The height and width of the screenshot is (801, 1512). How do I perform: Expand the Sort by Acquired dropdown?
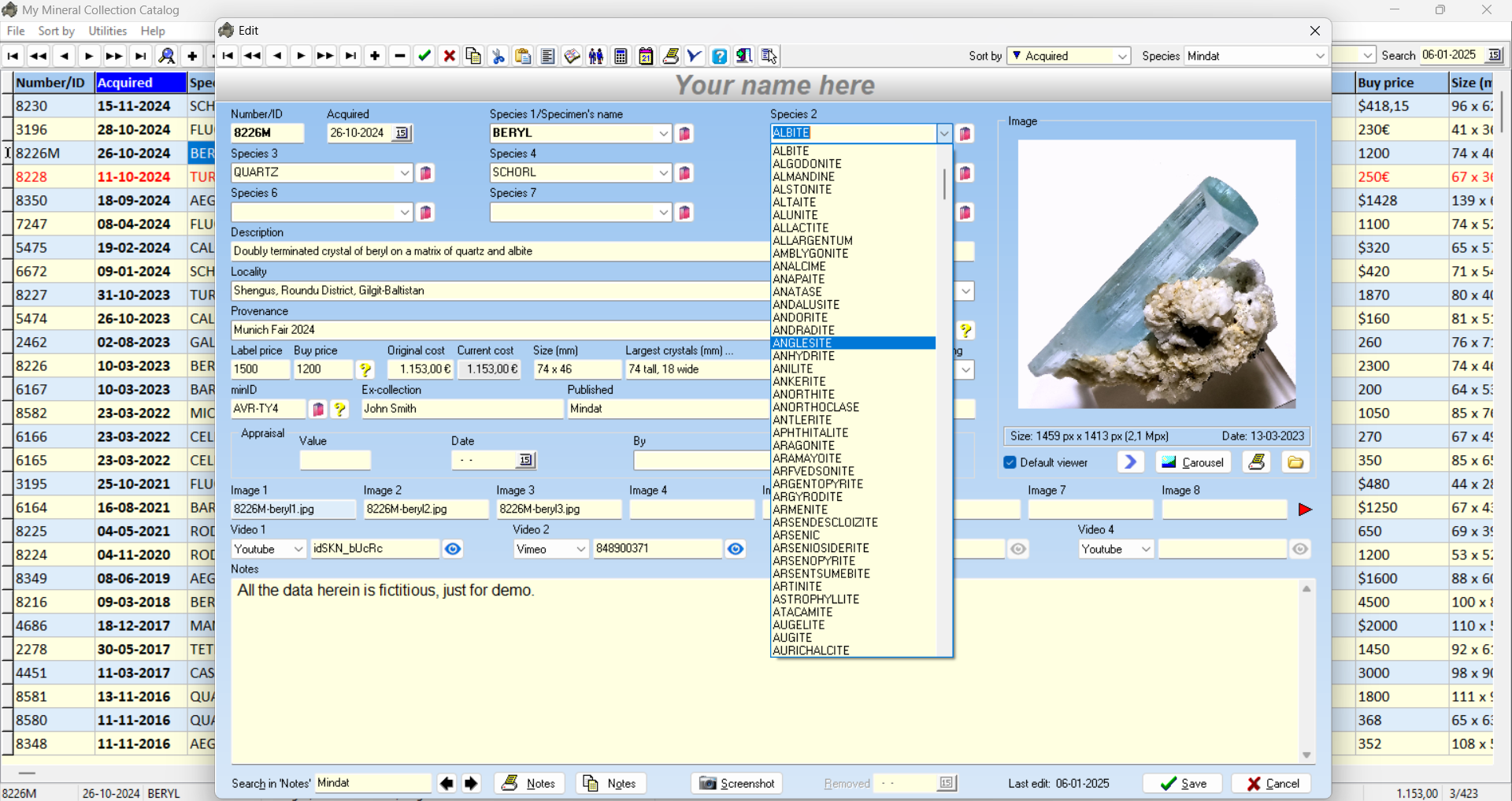[x=1122, y=56]
